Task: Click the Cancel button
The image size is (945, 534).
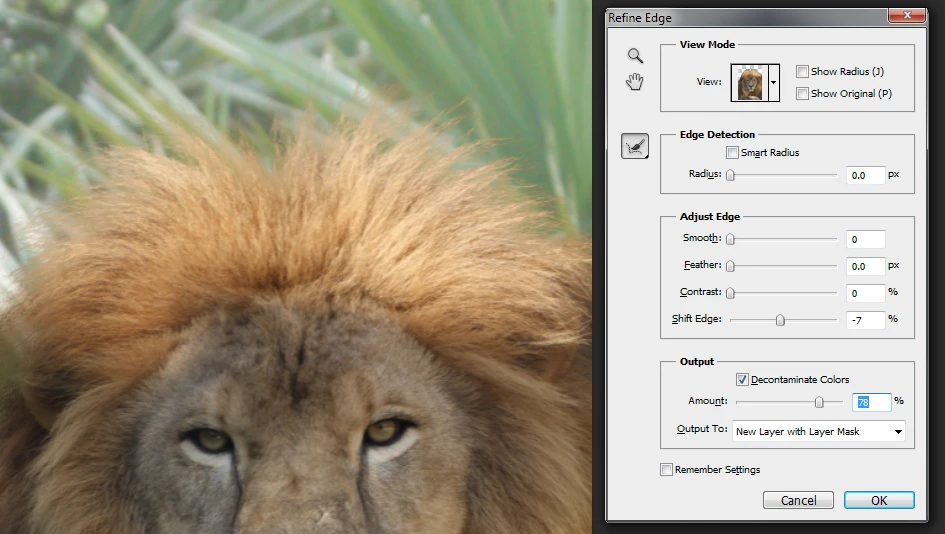Action: point(799,500)
